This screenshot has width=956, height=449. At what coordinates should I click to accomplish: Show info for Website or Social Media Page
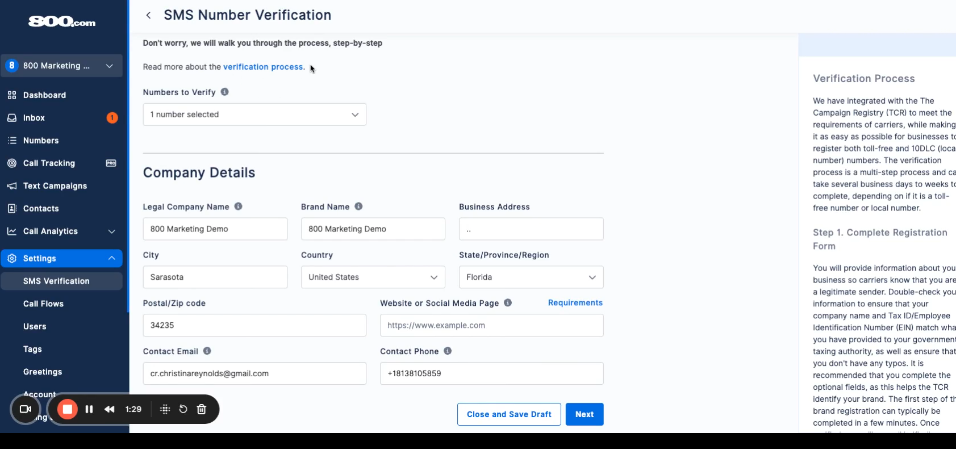click(x=508, y=303)
